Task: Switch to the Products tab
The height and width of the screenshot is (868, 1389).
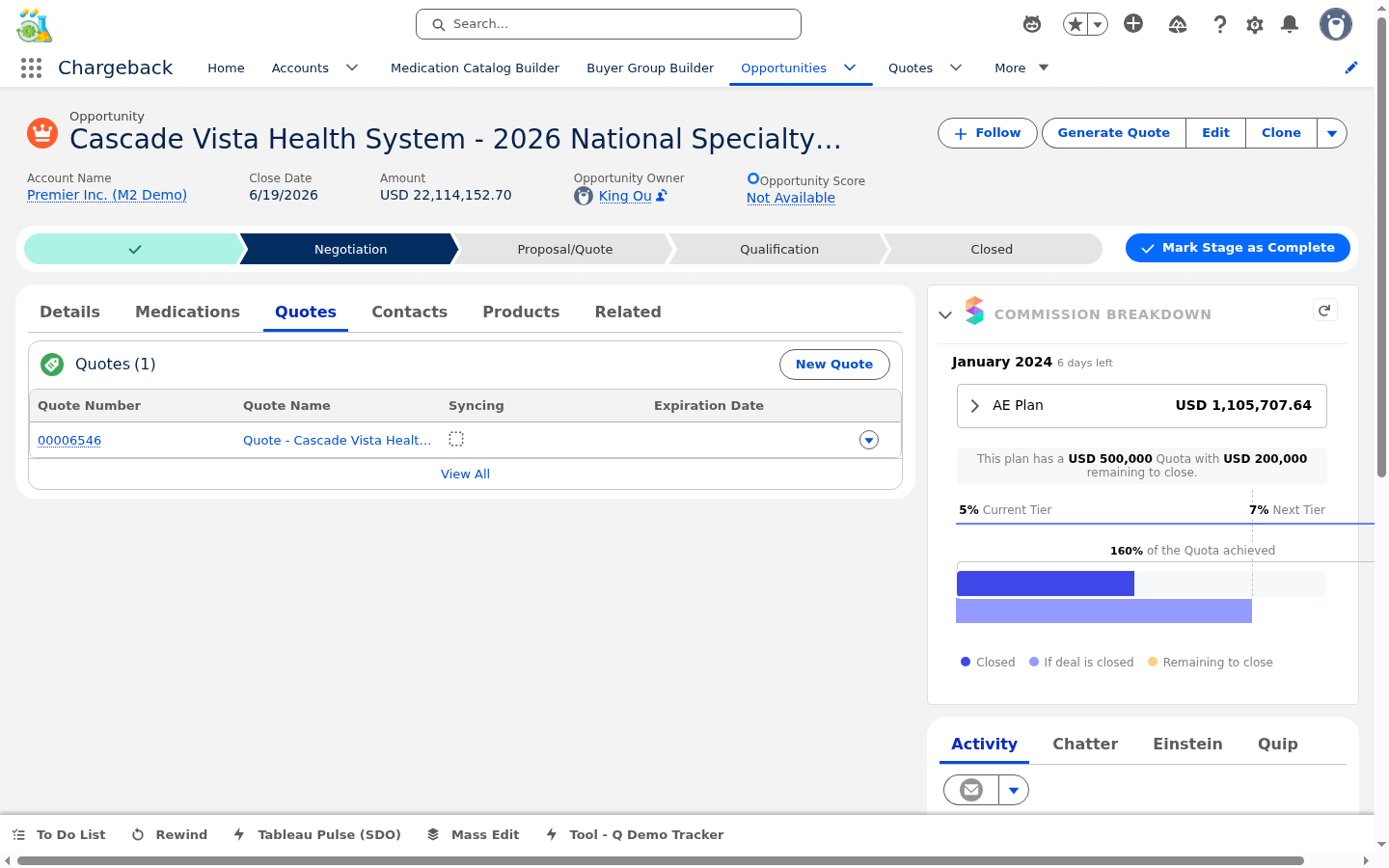Action: (x=521, y=312)
